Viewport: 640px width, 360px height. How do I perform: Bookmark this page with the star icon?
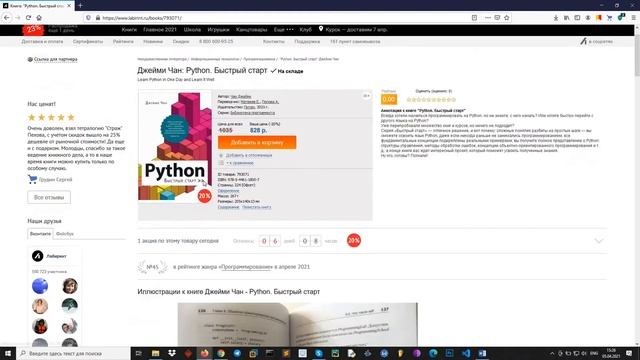[507, 18]
